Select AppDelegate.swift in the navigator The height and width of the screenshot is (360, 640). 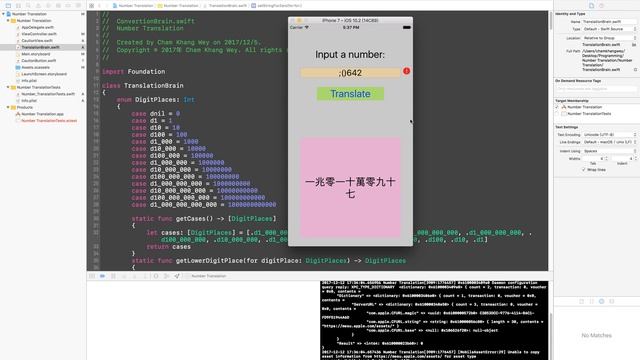37,27
